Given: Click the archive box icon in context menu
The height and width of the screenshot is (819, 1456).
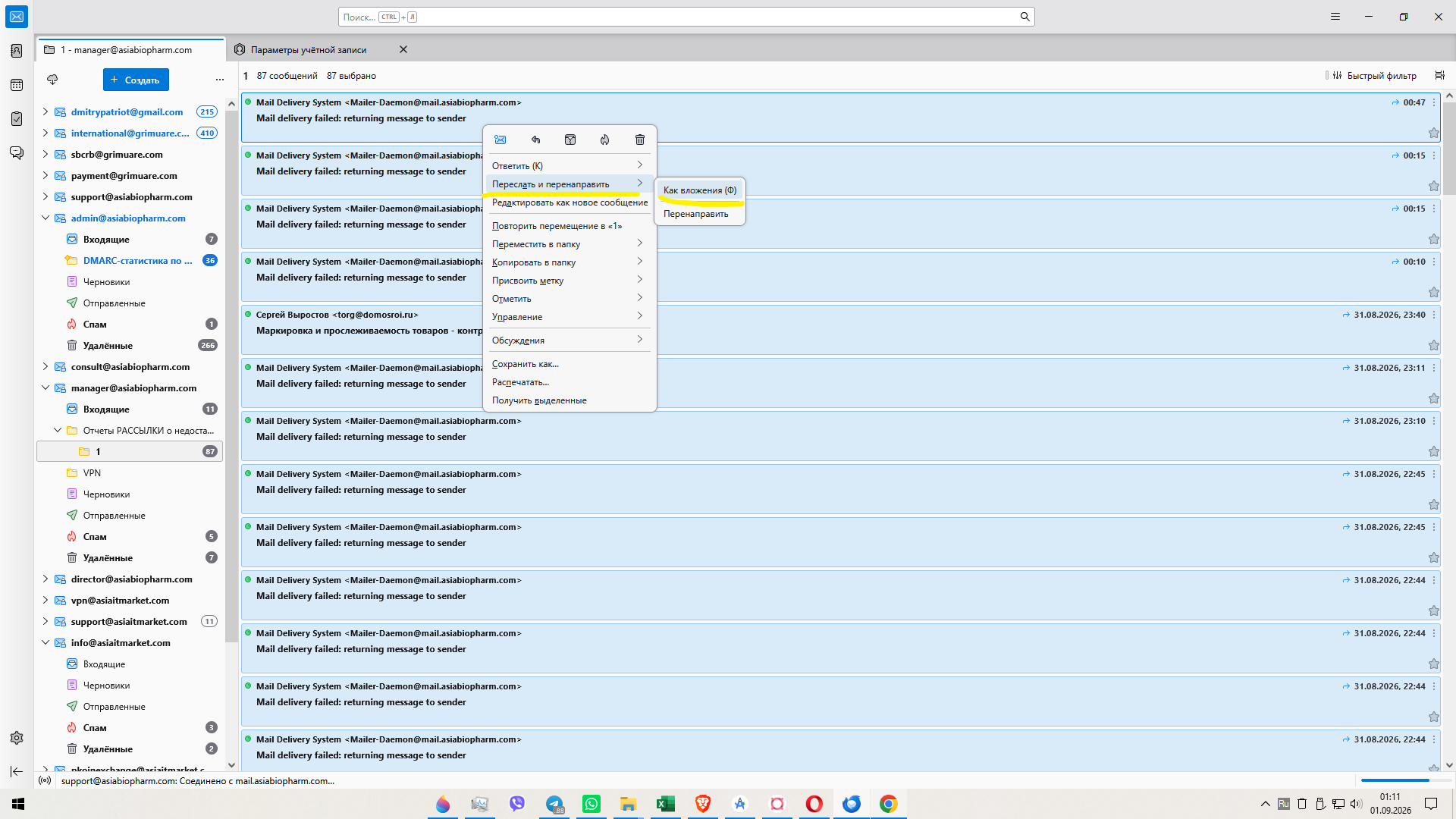Looking at the screenshot, I should (x=570, y=140).
